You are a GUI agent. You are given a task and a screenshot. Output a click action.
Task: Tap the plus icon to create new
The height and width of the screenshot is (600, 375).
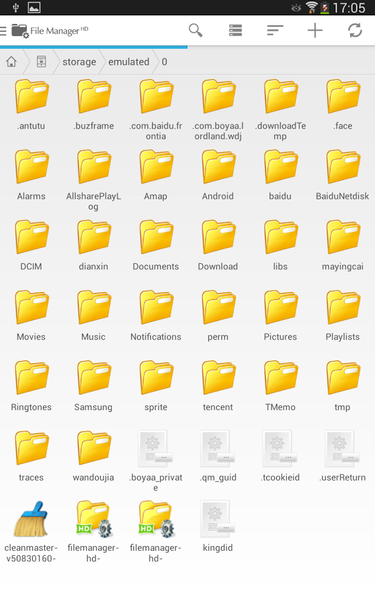pyautogui.click(x=315, y=30)
